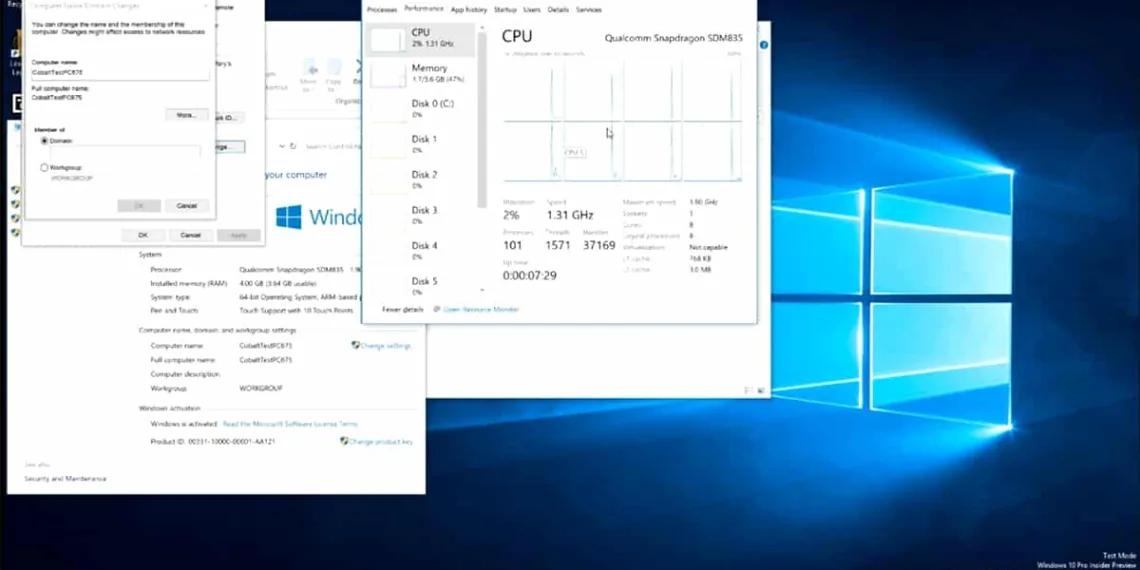Open the App history tab
Viewport: 1140px width, 570px height.
468,9
